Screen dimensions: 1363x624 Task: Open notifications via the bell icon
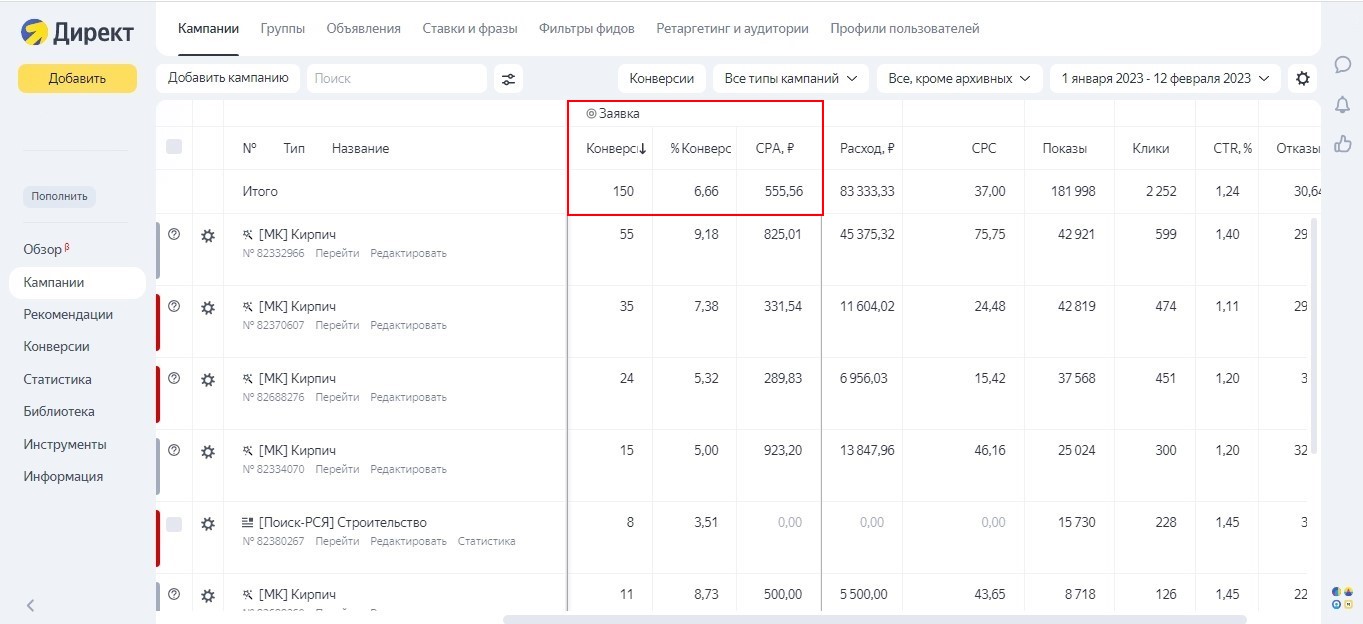coord(1342,104)
